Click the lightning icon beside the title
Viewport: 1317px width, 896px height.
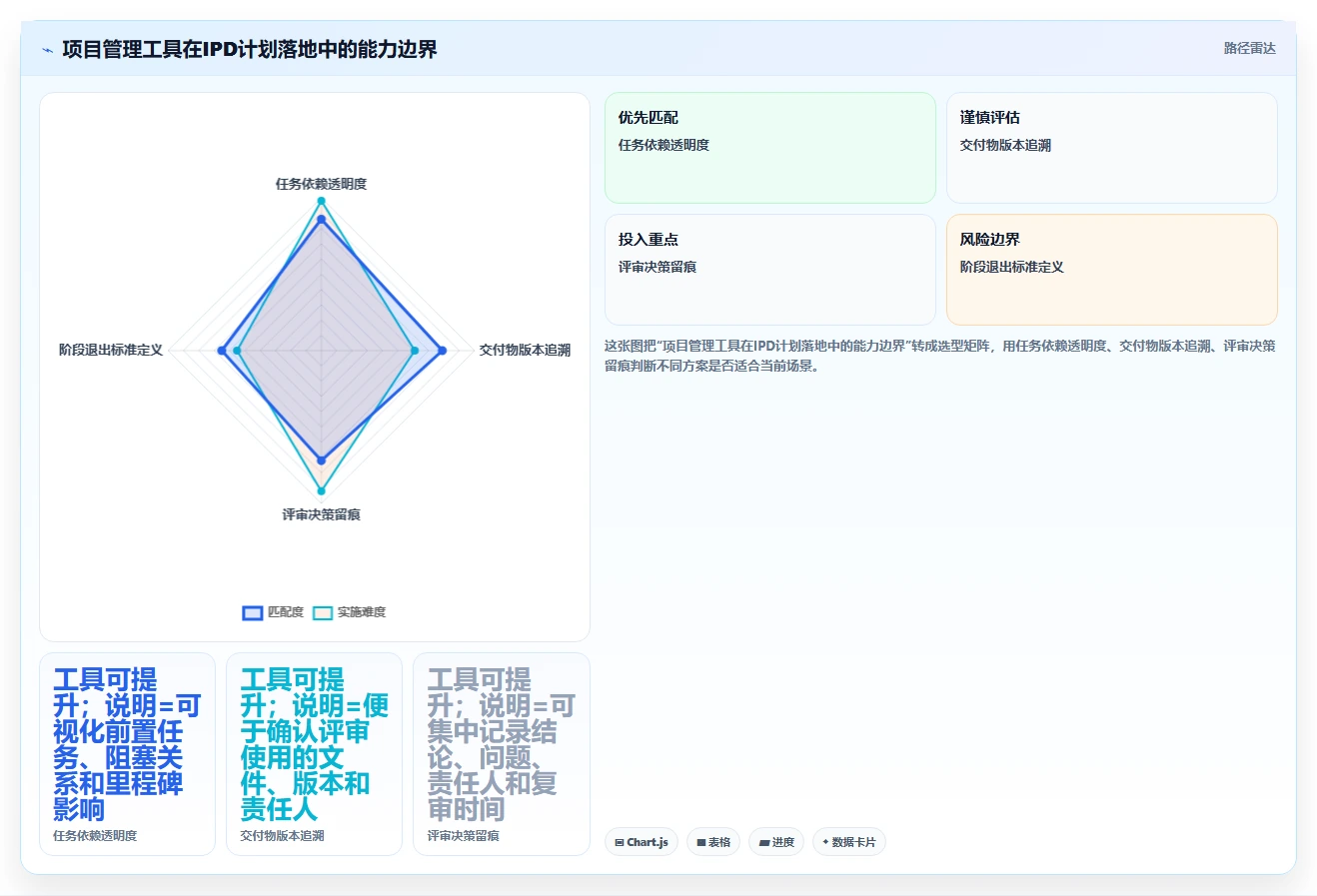[47, 50]
